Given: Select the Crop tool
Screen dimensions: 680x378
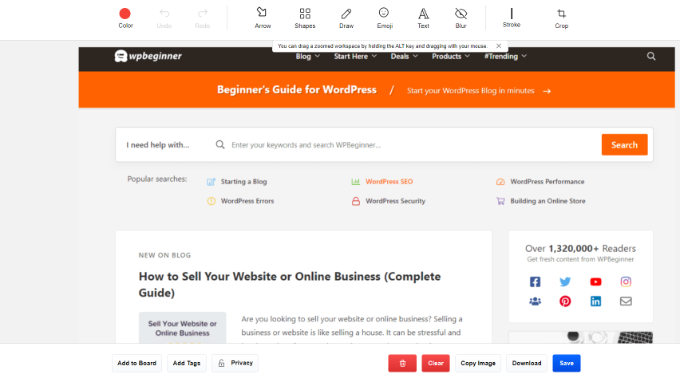Looking at the screenshot, I should 561,18.
